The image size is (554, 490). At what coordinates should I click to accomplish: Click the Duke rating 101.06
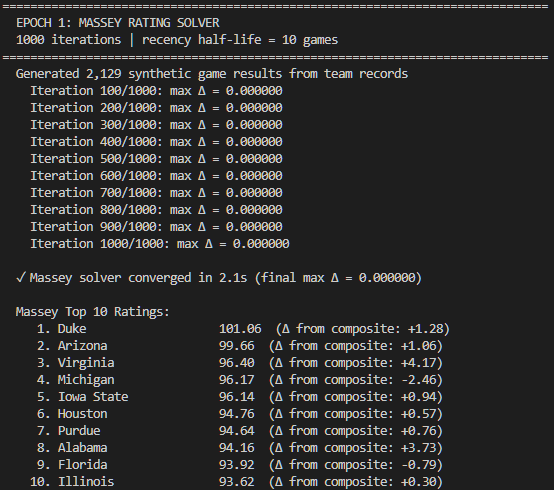click(240, 329)
